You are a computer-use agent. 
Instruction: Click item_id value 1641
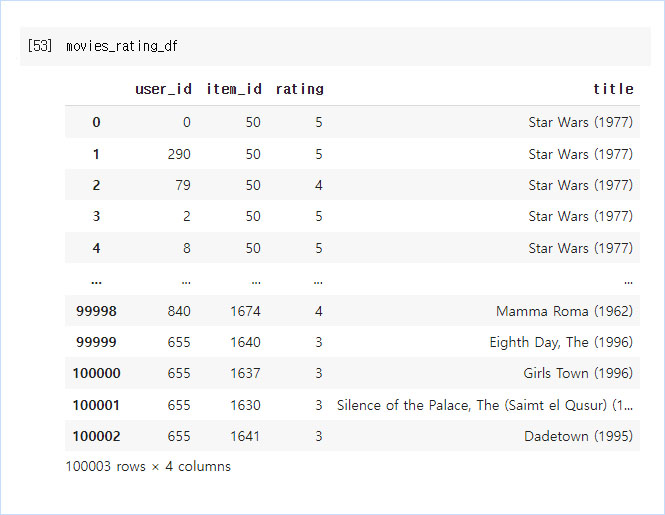(x=245, y=436)
